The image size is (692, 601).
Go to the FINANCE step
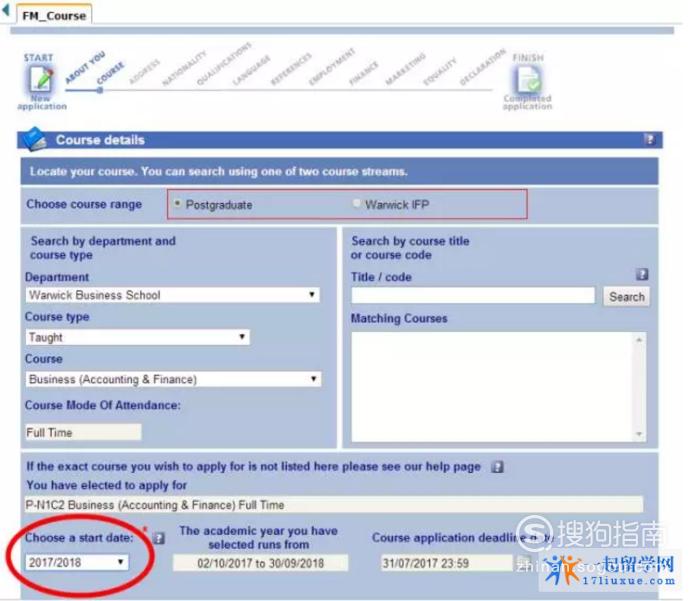364,73
